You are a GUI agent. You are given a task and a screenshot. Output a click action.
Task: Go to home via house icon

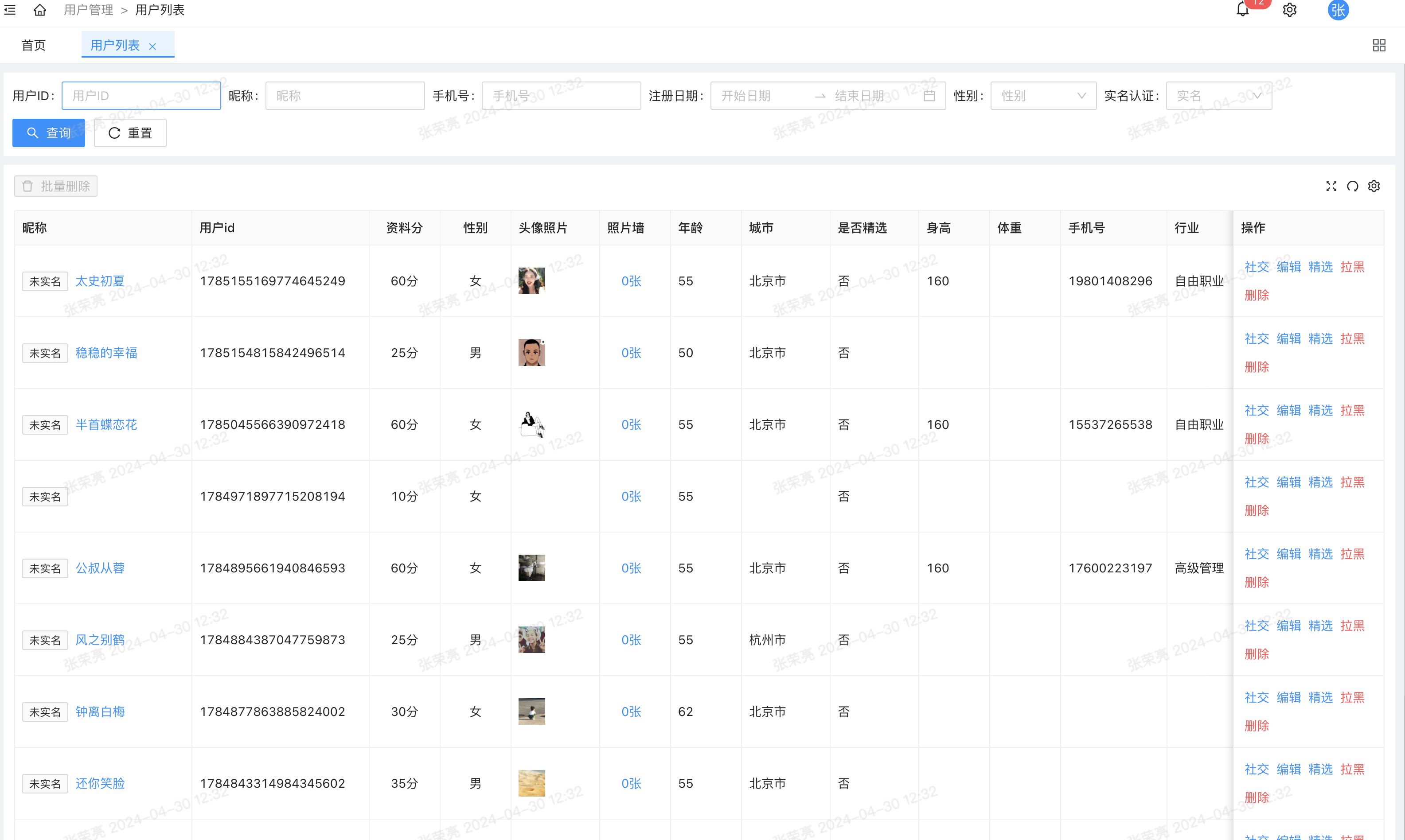[39, 10]
